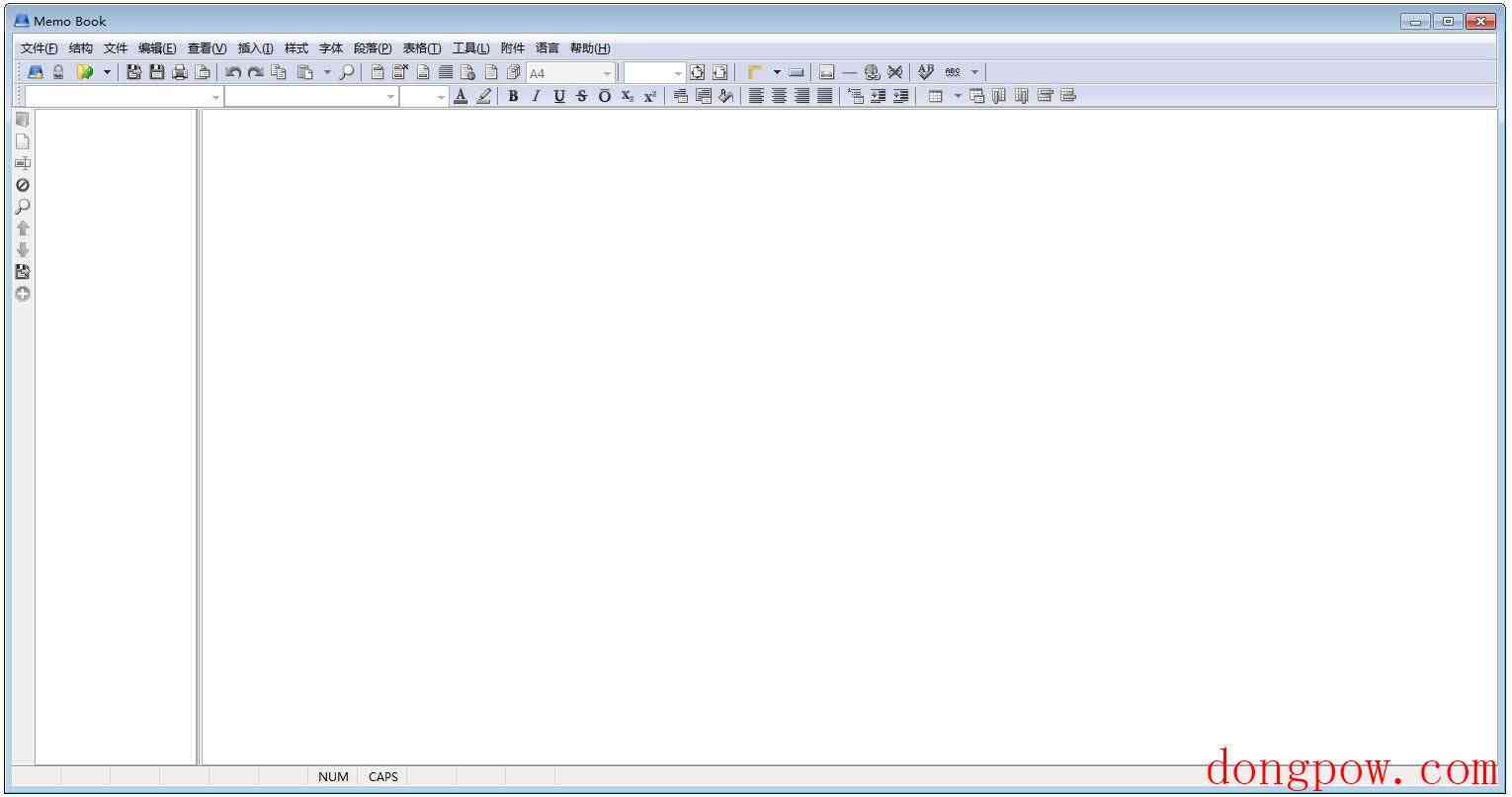Toggle superscript formatting
Screen dimensions: 1512x797
point(650,96)
